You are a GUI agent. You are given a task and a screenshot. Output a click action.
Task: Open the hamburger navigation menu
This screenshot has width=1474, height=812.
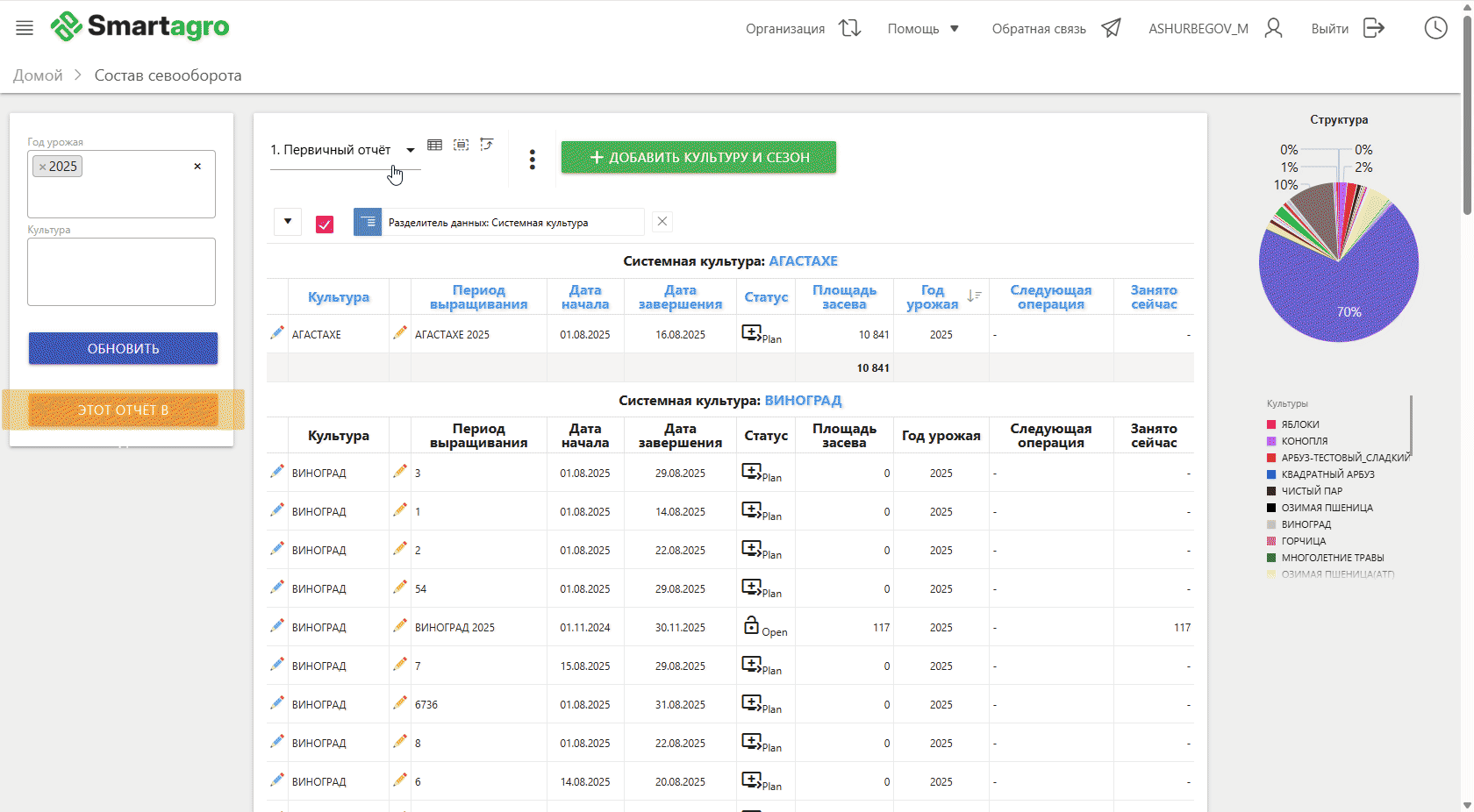tap(25, 28)
